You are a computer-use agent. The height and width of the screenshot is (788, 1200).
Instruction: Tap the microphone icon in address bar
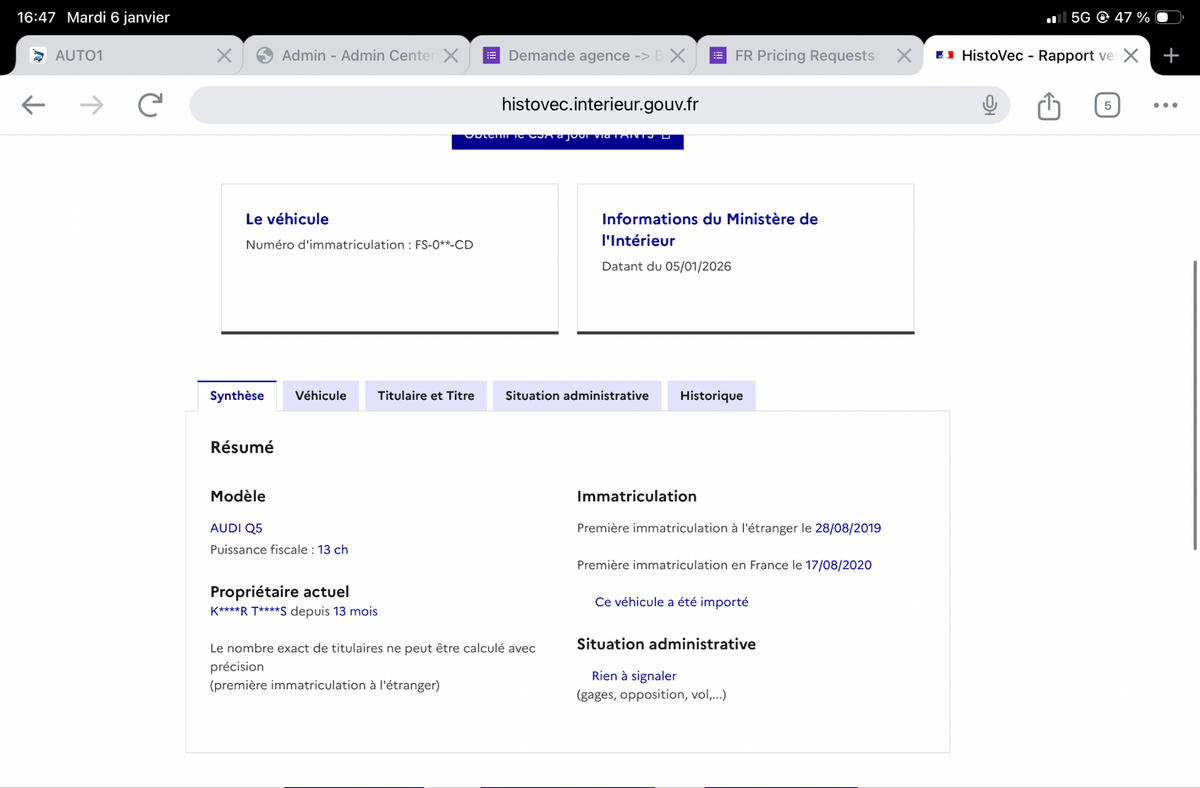[989, 105]
